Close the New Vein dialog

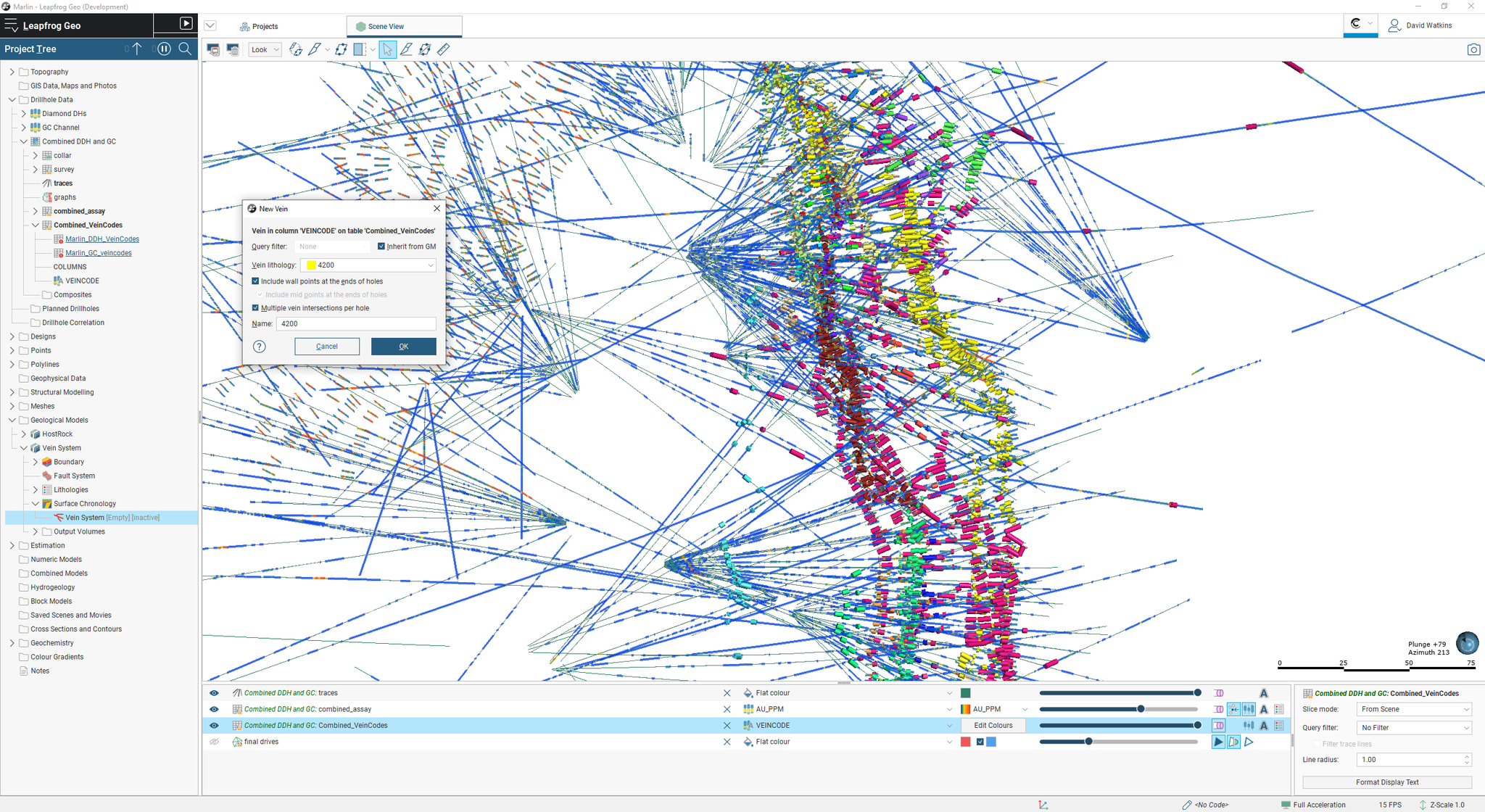click(x=437, y=209)
